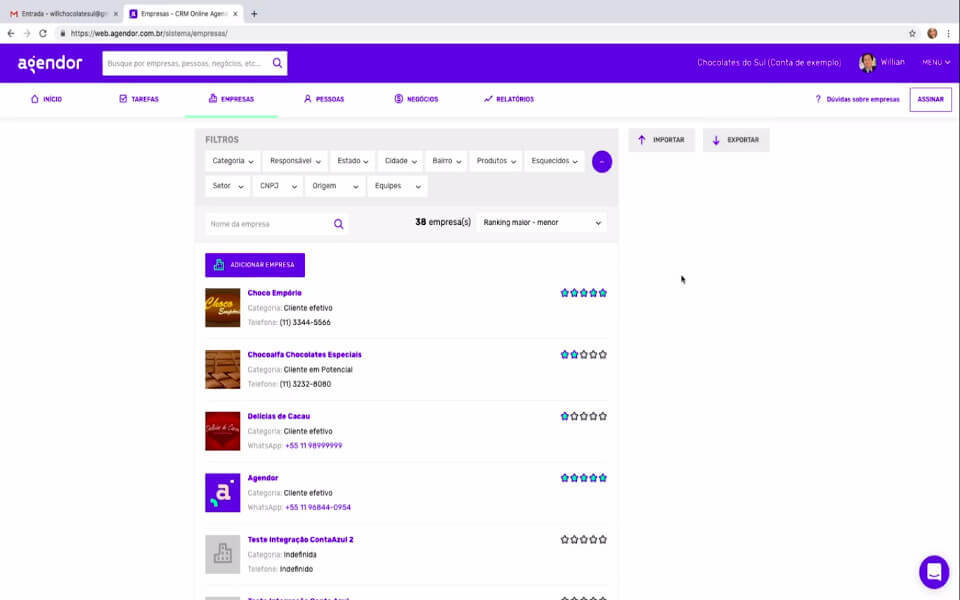Expand the Cidade filter
This screenshot has height=600, width=960.
[400, 161]
